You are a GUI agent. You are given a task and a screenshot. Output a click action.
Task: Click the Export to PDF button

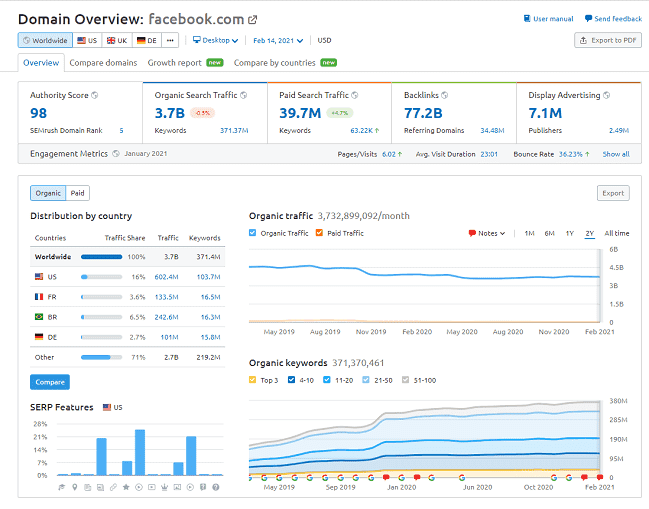point(608,40)
